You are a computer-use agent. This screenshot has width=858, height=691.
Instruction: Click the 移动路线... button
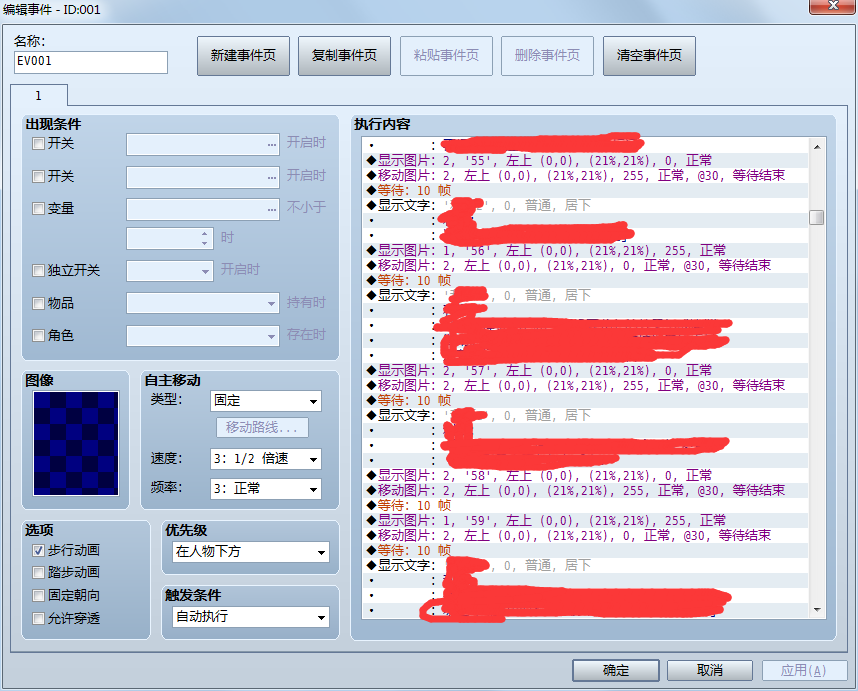(x=262, y=427)
